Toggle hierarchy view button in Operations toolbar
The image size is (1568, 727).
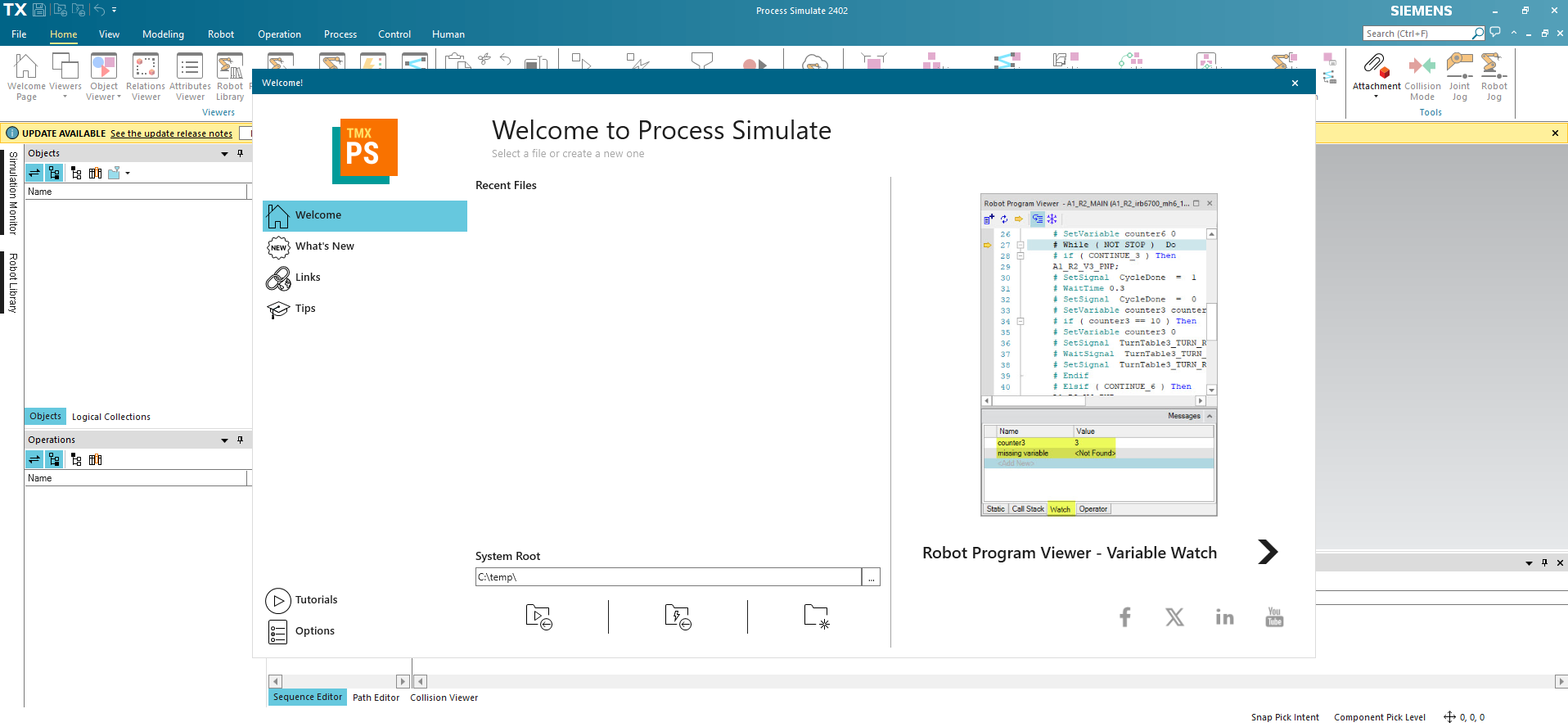[54, 459]
